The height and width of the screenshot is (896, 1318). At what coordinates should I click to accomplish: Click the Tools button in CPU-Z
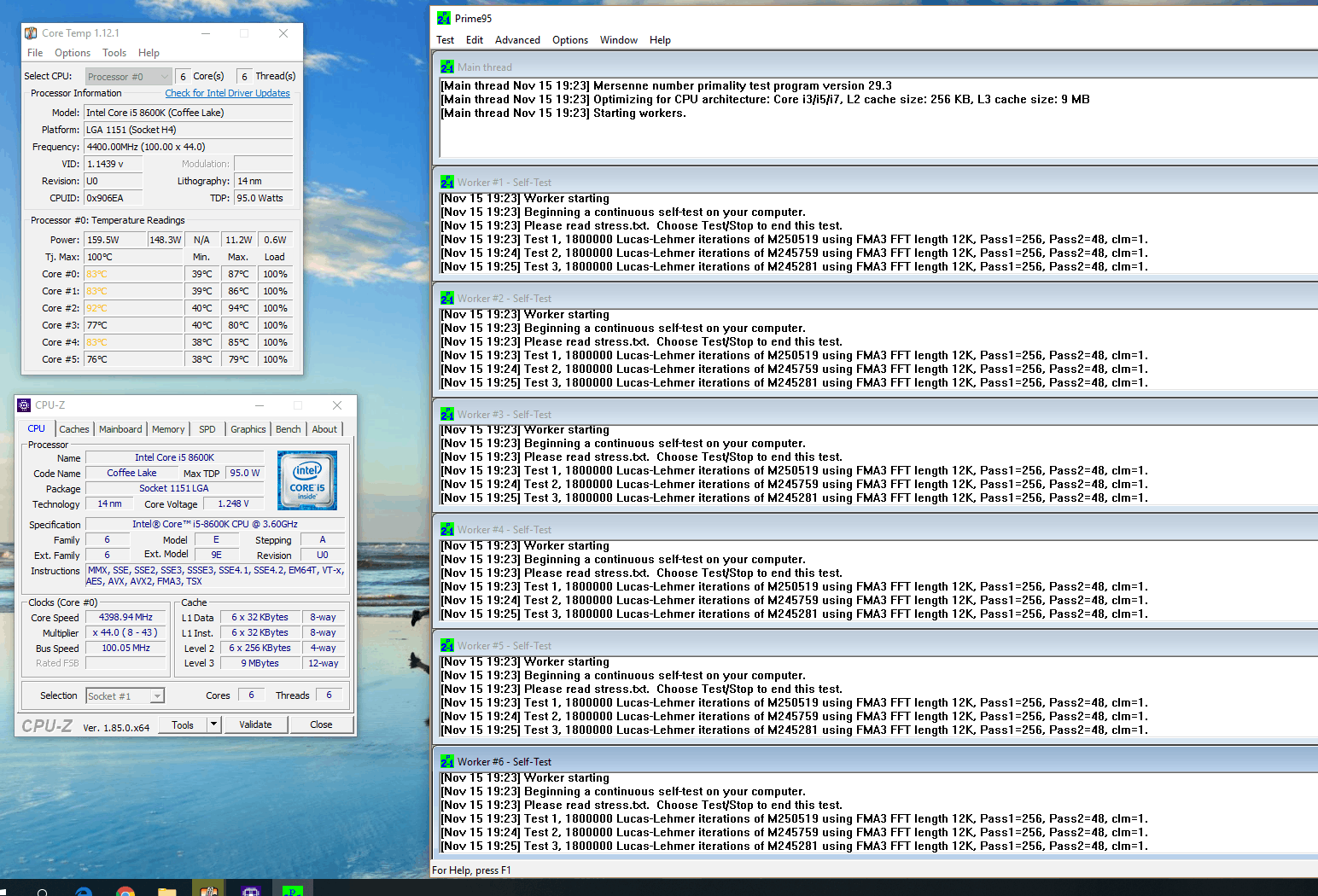point(183,724)
